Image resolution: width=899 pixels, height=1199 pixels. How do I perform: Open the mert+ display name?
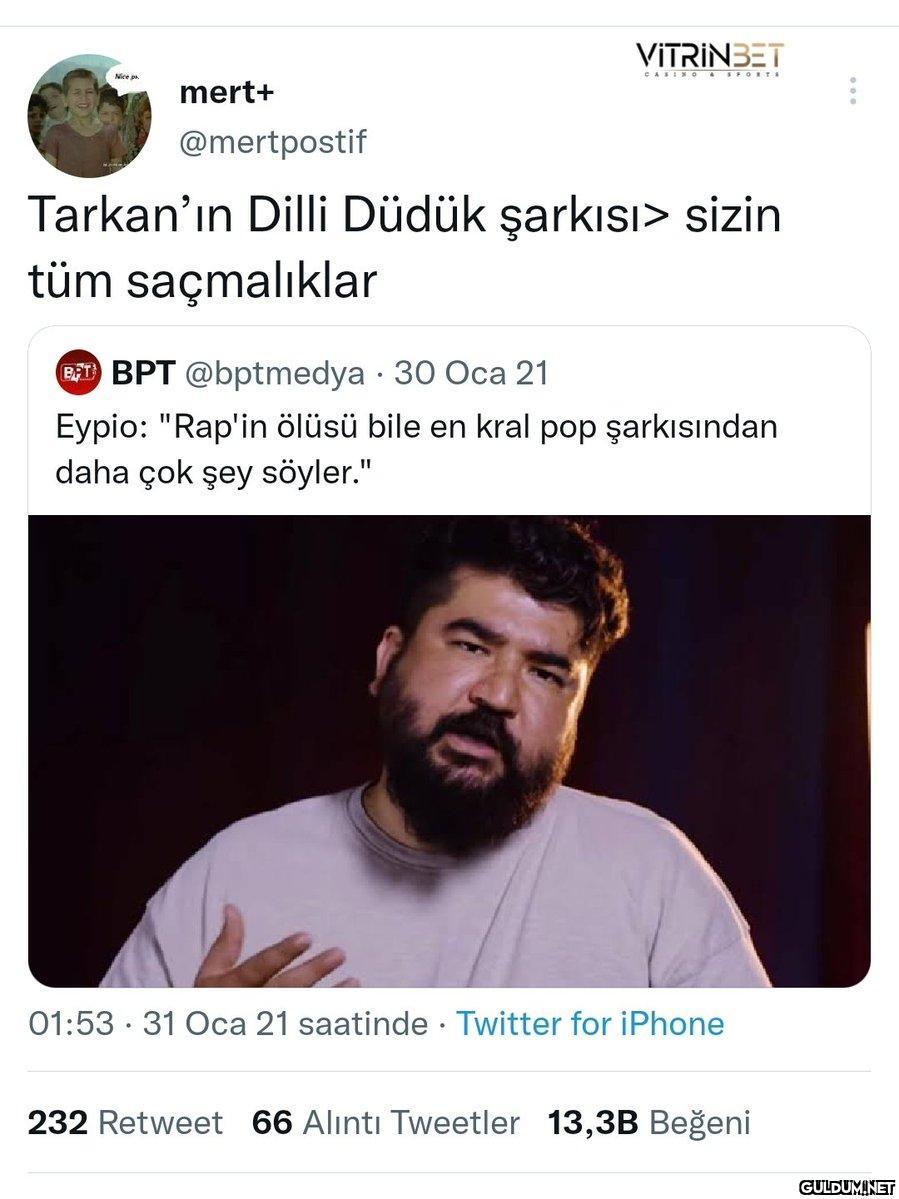[x=226, y=93]
